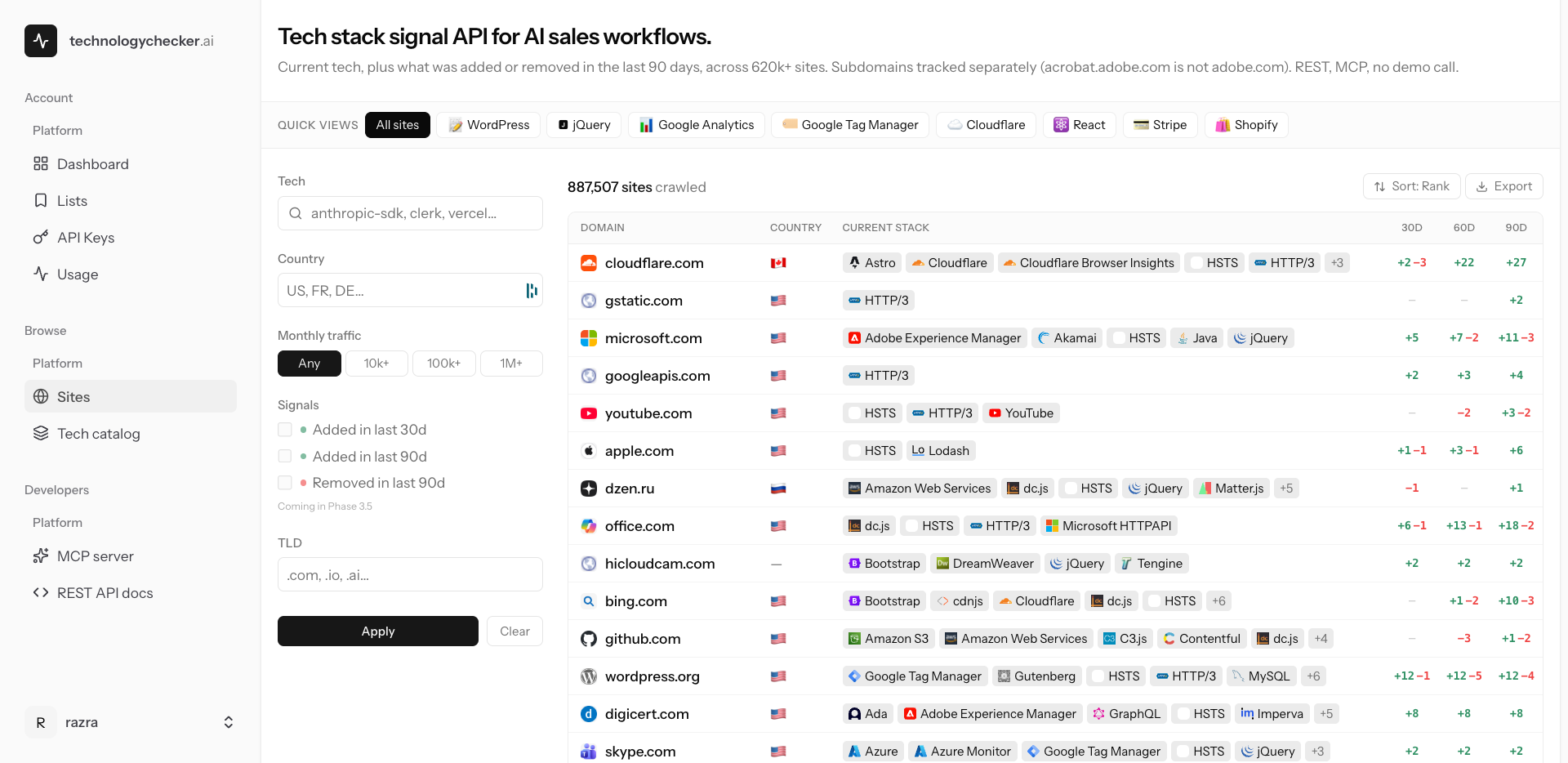
Task: Check Added in last 30d signal
Action: click(285, 430)
